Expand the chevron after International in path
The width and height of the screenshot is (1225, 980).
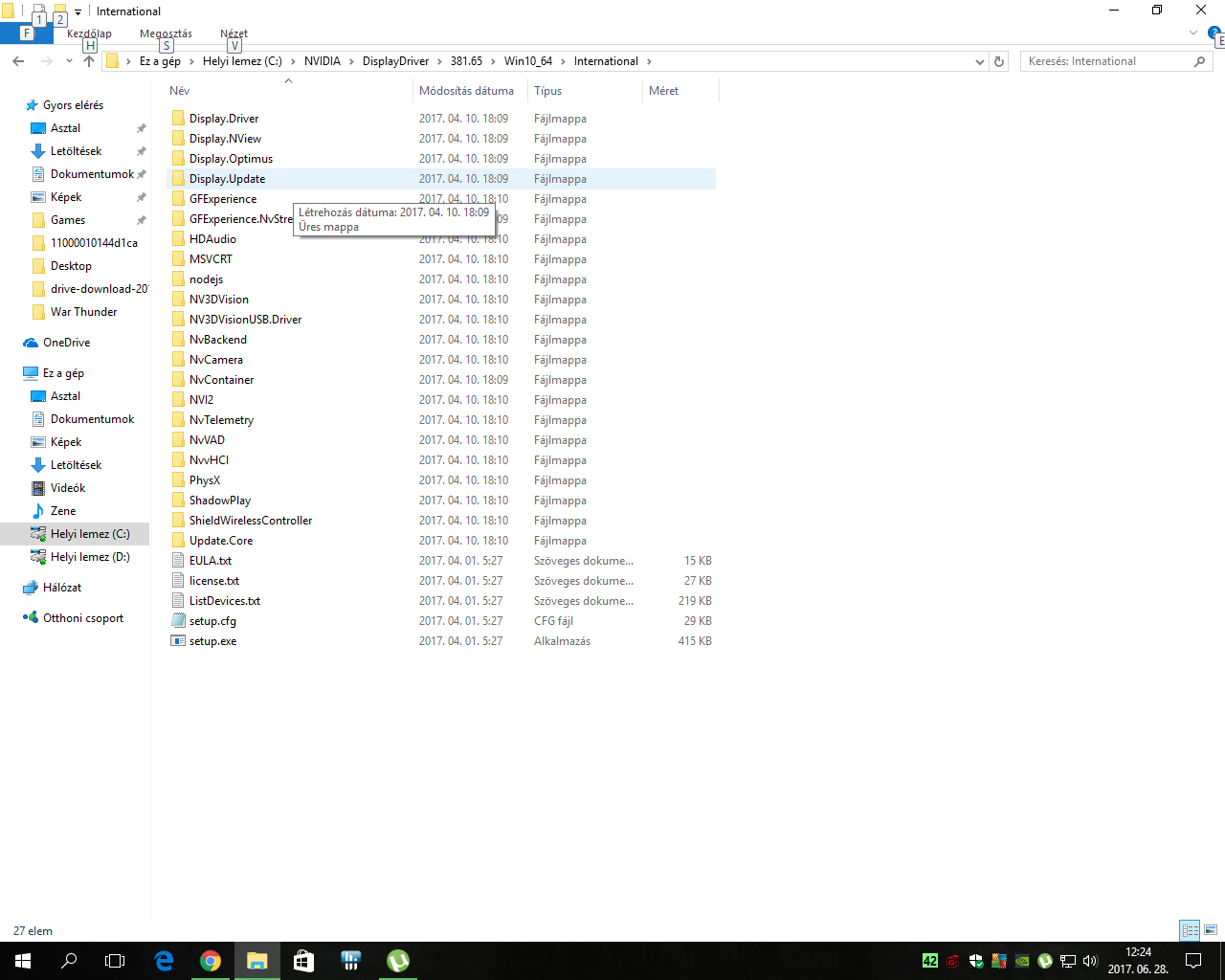pyautogui.click(x=649, y=61)
